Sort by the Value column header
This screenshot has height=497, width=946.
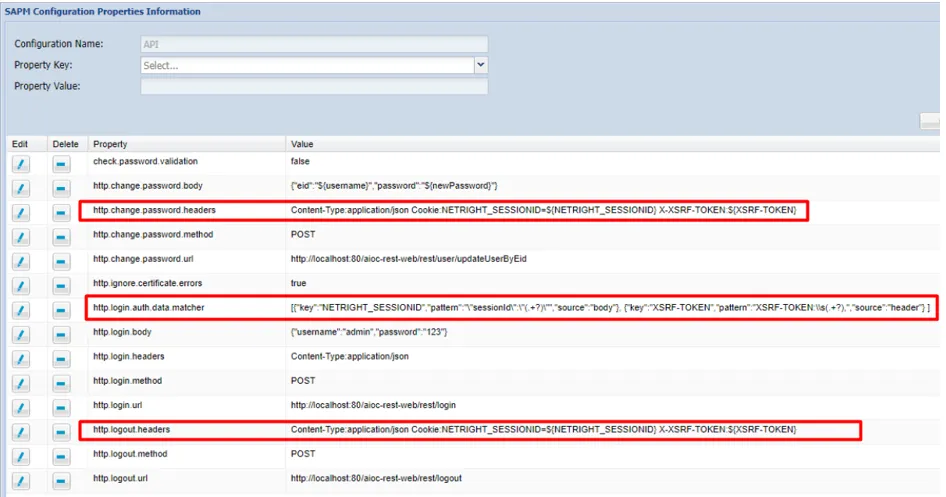point(612,144)
